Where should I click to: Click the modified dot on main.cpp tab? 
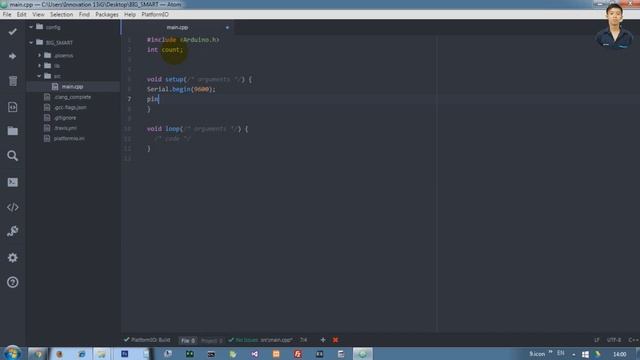pyautogui.click(x=227, y=27)
